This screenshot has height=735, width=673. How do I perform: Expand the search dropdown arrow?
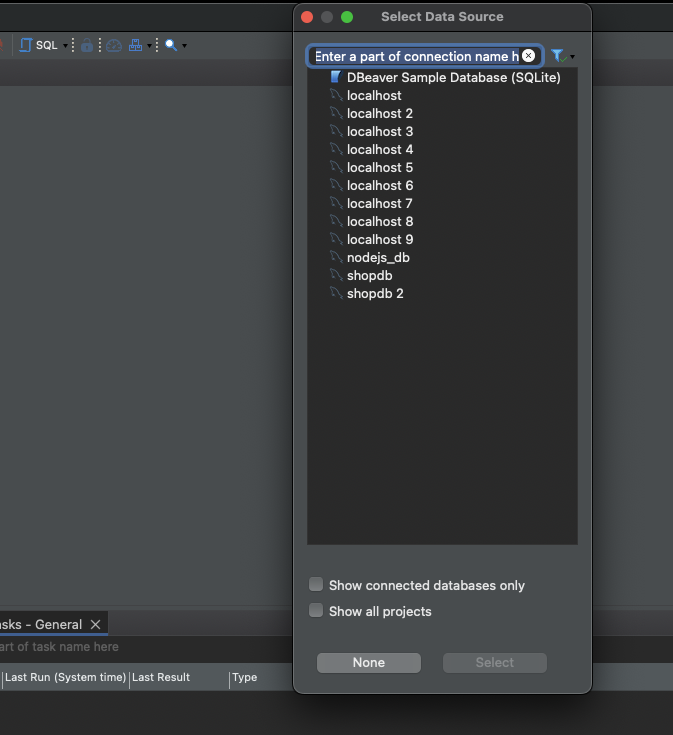click(x=184, y=45)
